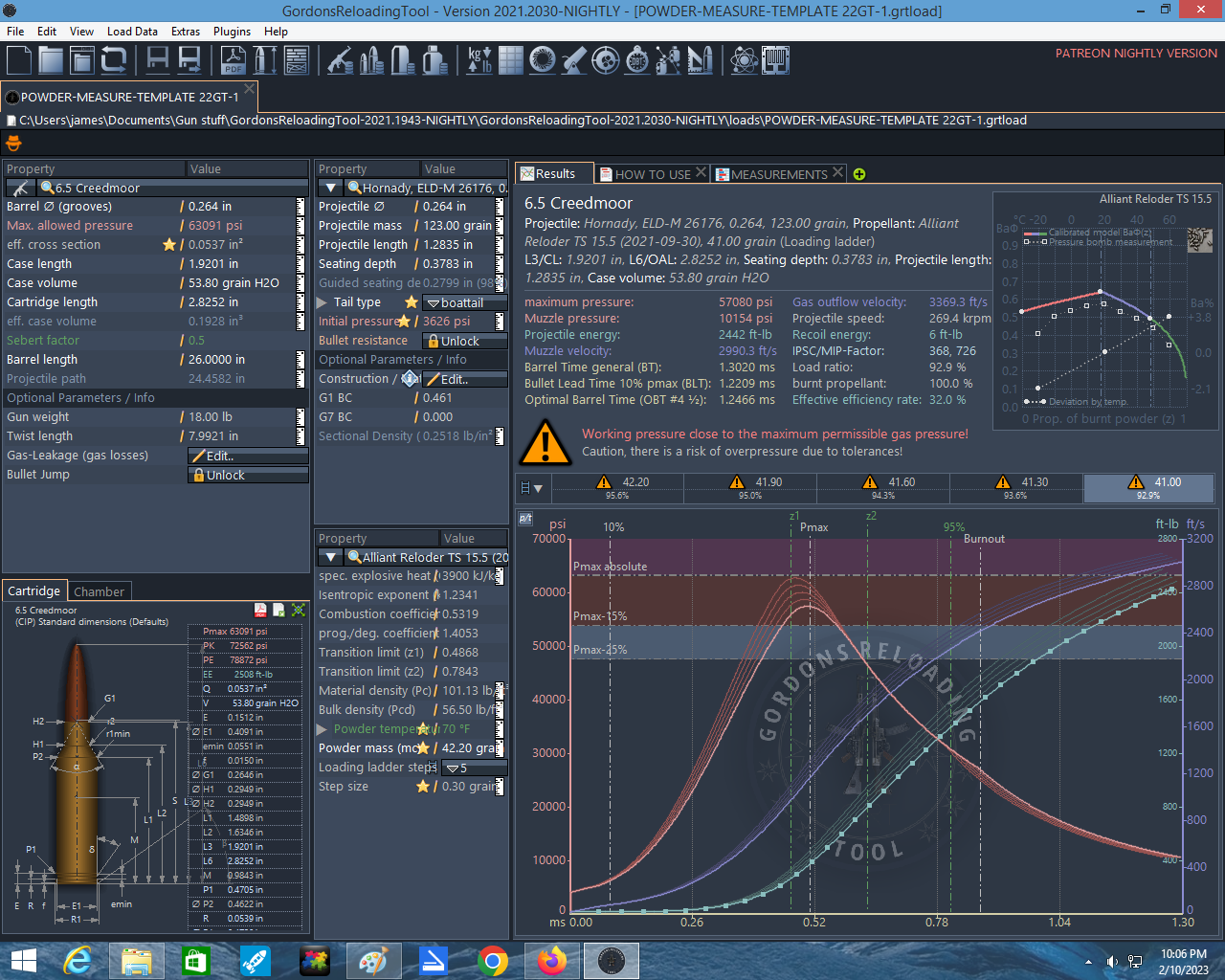Open the Plugins menu
This screenshot has height=980, width=1225.
coord(232,32)
